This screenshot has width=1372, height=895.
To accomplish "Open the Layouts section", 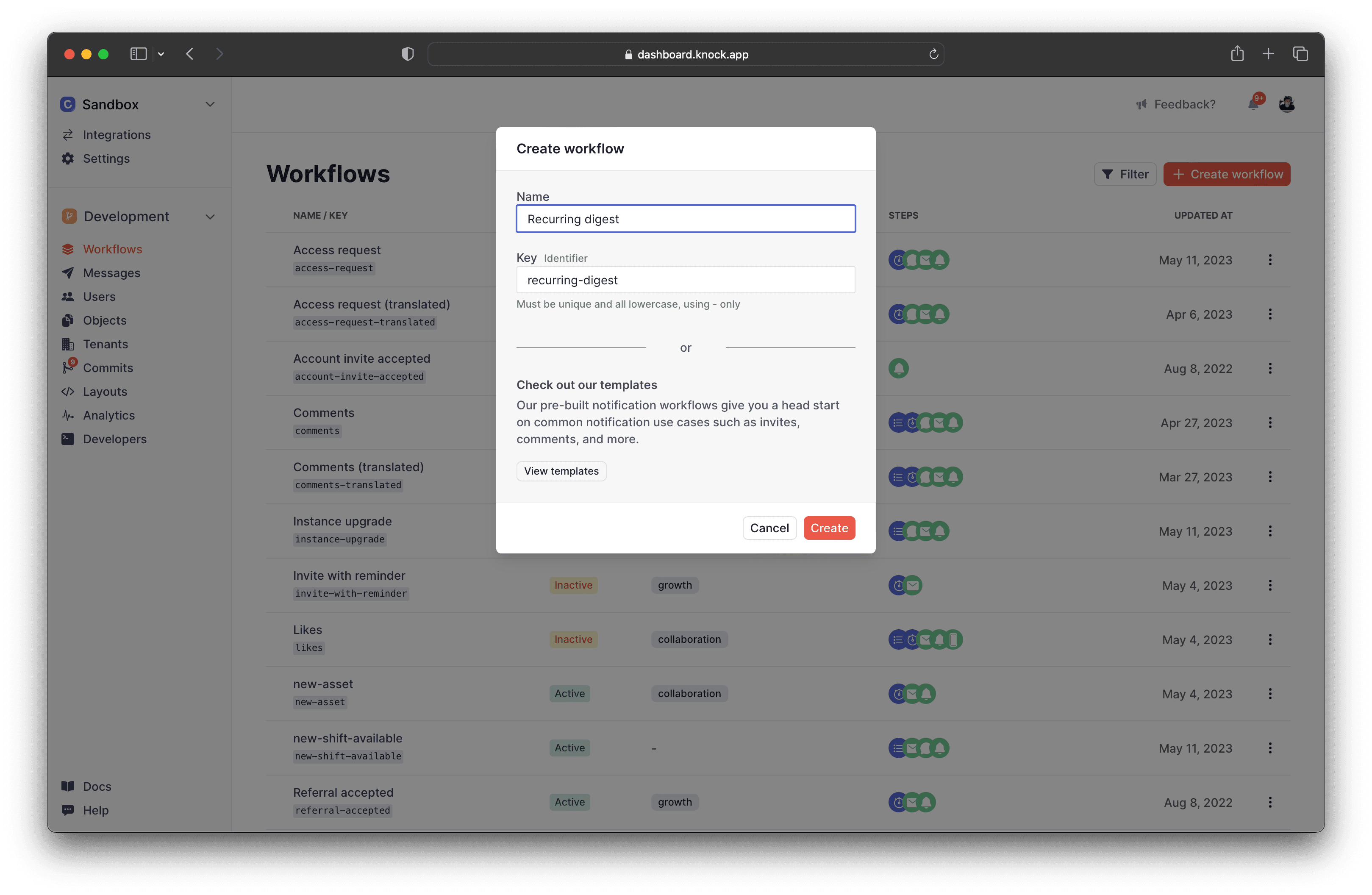I will [106, 391].
